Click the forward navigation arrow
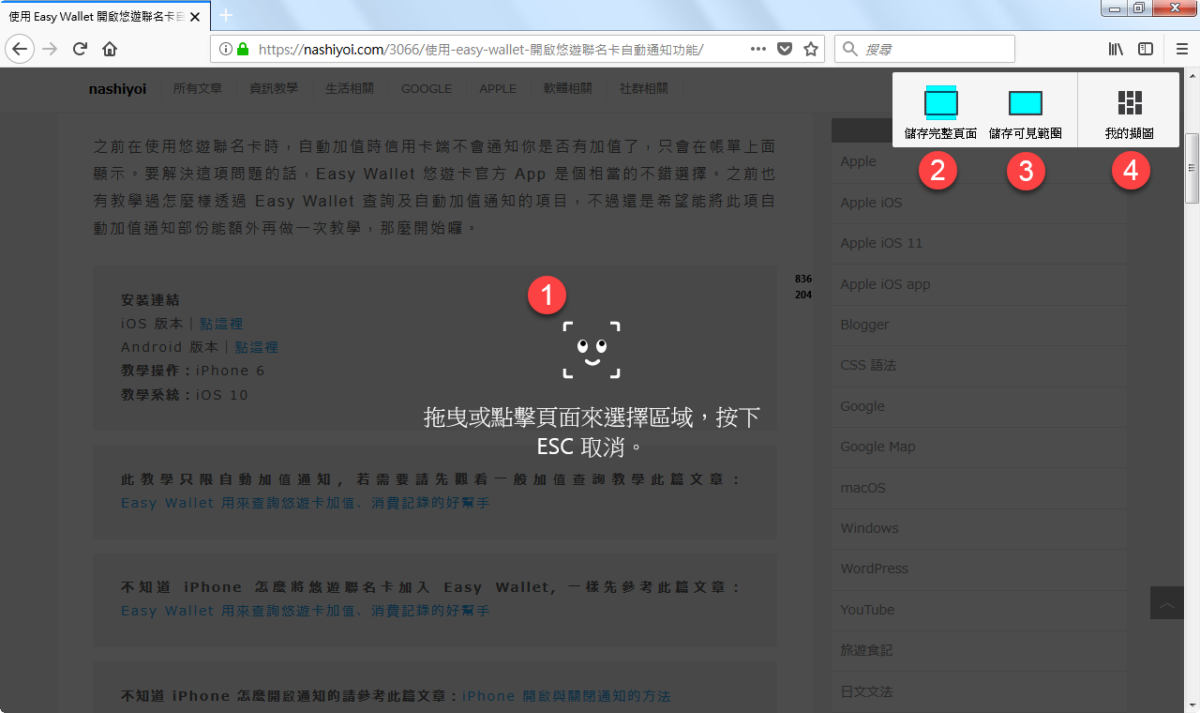The height and width of the screenshot is (713, 1200). (x=50, y=48)
